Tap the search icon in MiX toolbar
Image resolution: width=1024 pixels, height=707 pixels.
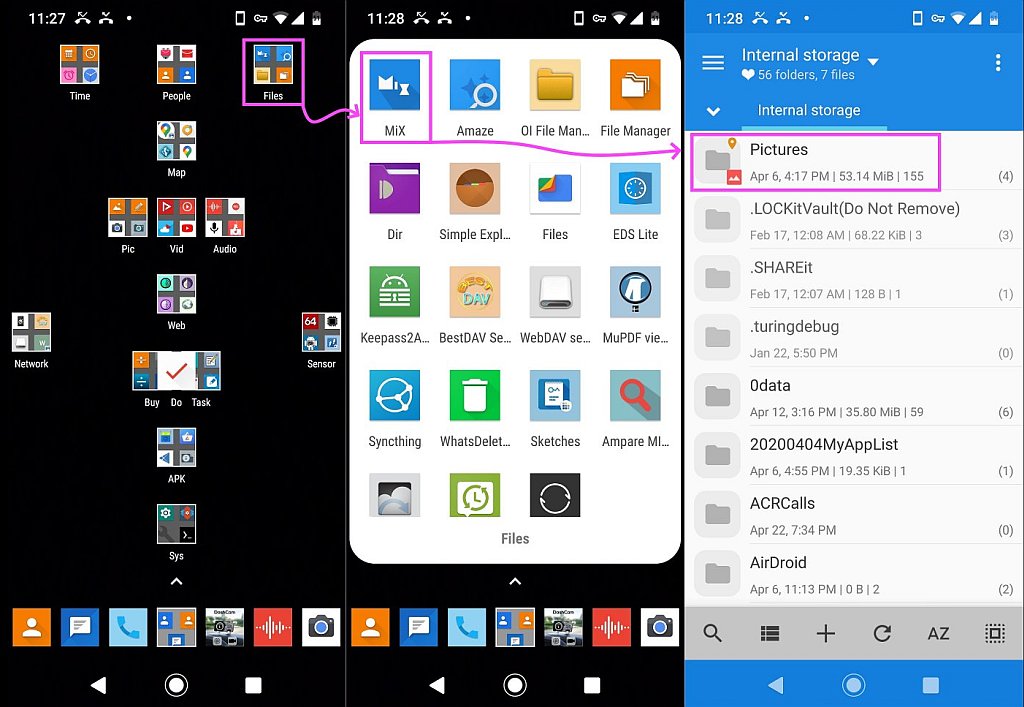(712, 633)
